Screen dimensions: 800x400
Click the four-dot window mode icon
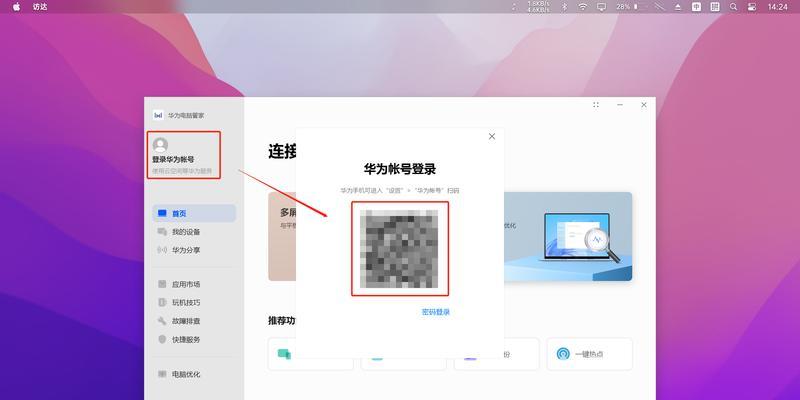tap(596, 105)
